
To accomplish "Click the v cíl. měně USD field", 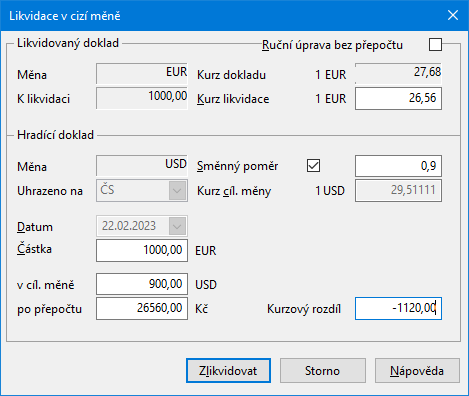I will click(142, 284).
